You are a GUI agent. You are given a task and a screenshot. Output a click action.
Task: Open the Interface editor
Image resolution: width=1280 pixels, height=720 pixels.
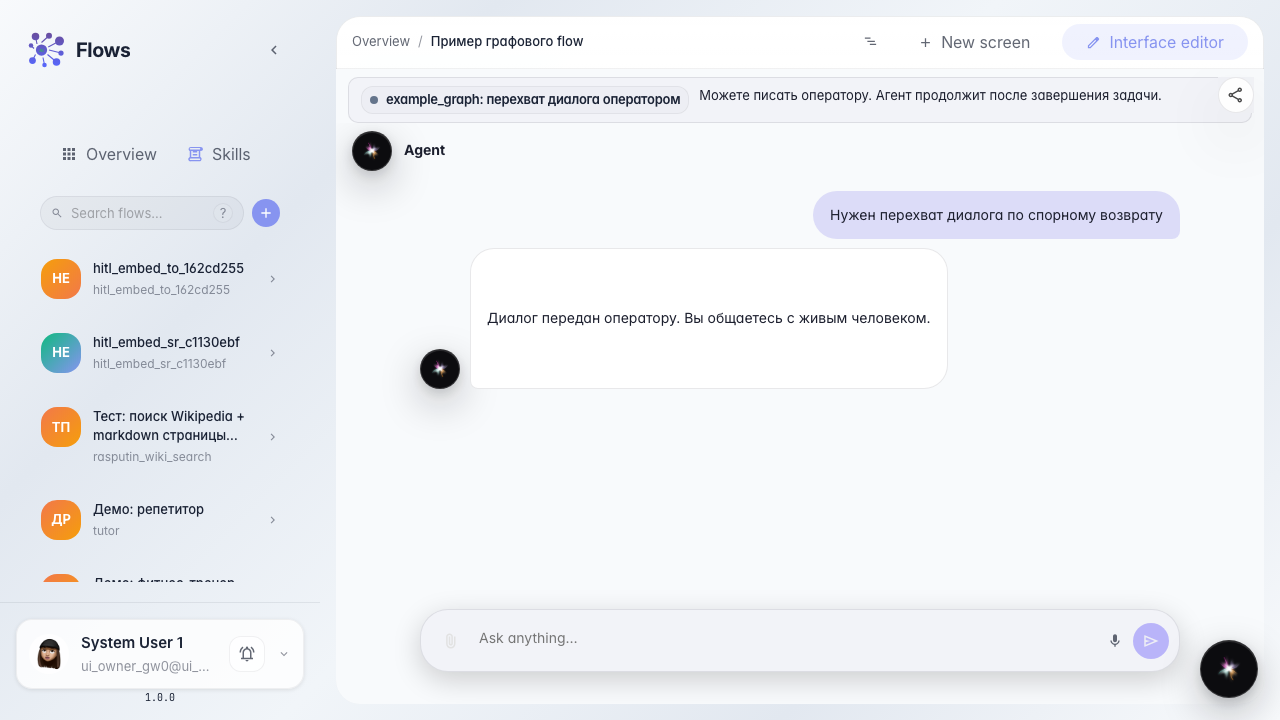pos(1155,42)
